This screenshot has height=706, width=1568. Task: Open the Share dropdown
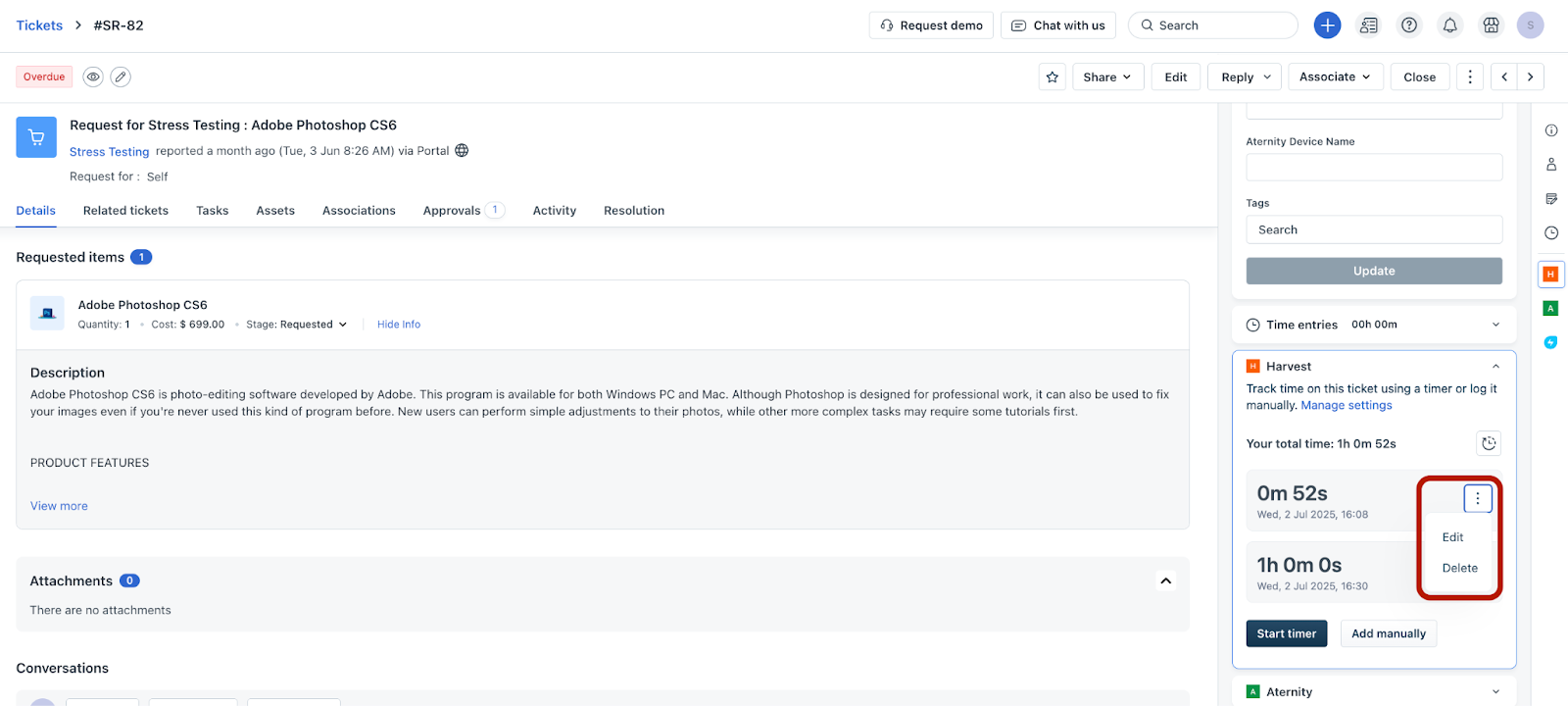click(x=1107, y=76)
